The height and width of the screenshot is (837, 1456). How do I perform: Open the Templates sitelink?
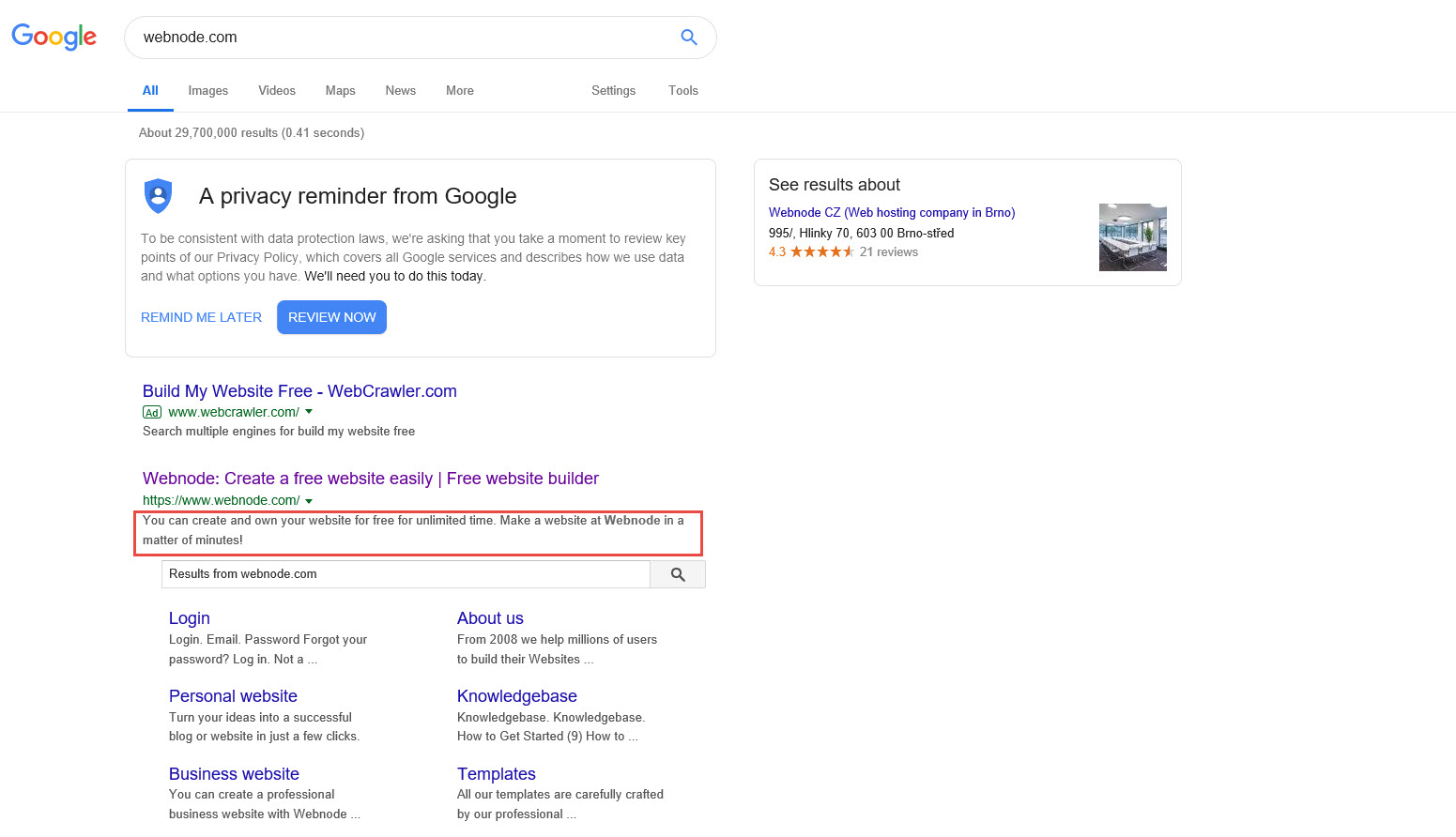tap(497, 774)
